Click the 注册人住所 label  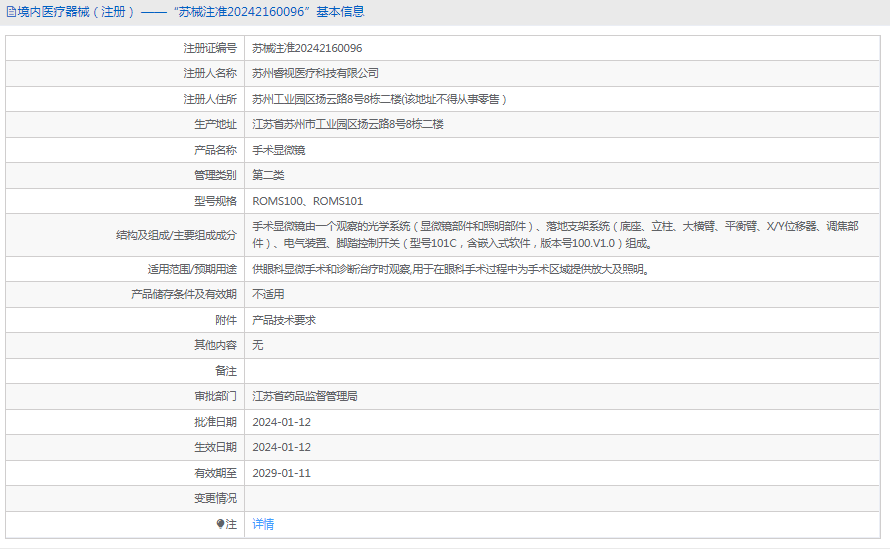pos(209,99)
